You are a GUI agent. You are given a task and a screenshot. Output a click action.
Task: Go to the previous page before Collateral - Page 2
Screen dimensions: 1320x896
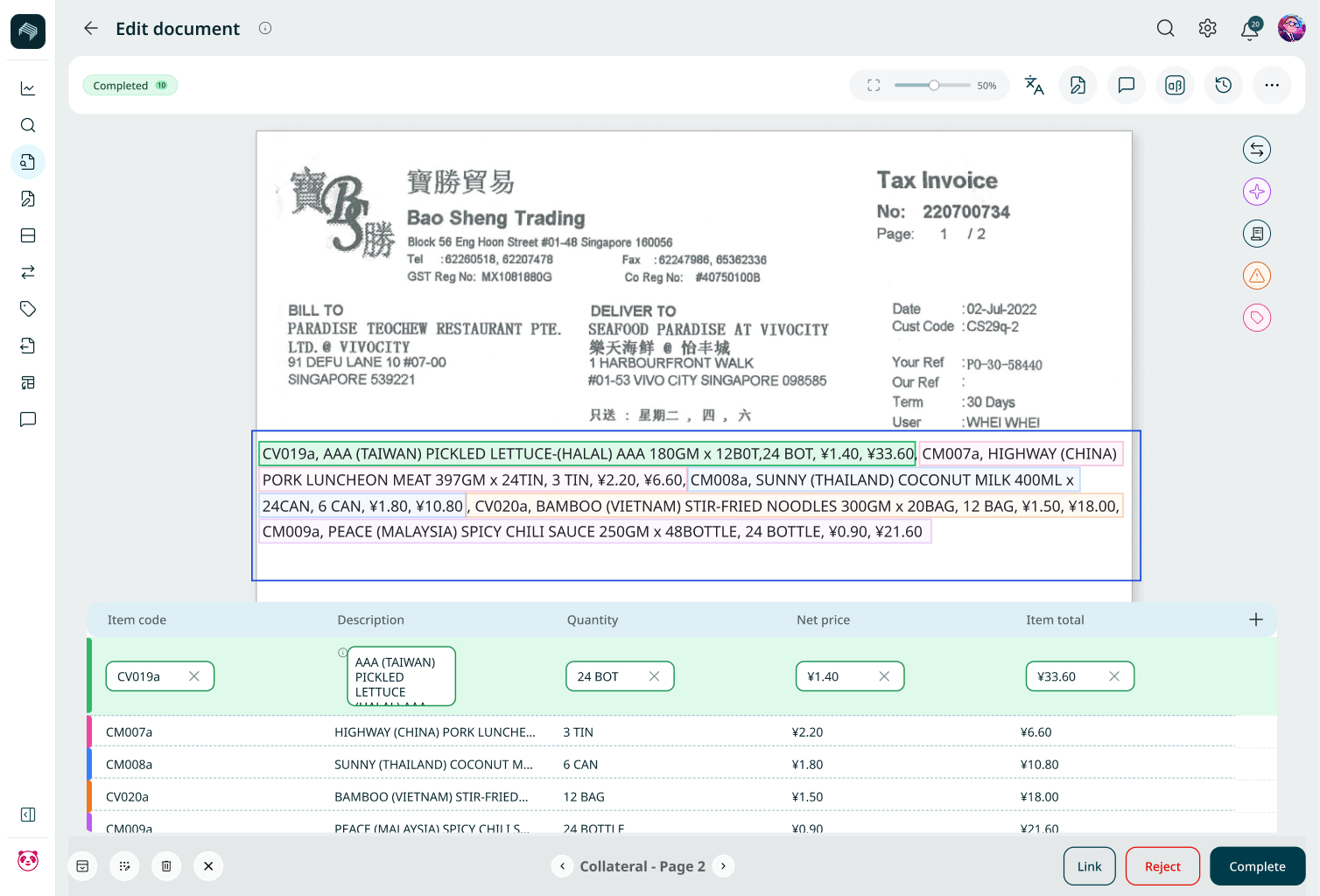point(562,866)
